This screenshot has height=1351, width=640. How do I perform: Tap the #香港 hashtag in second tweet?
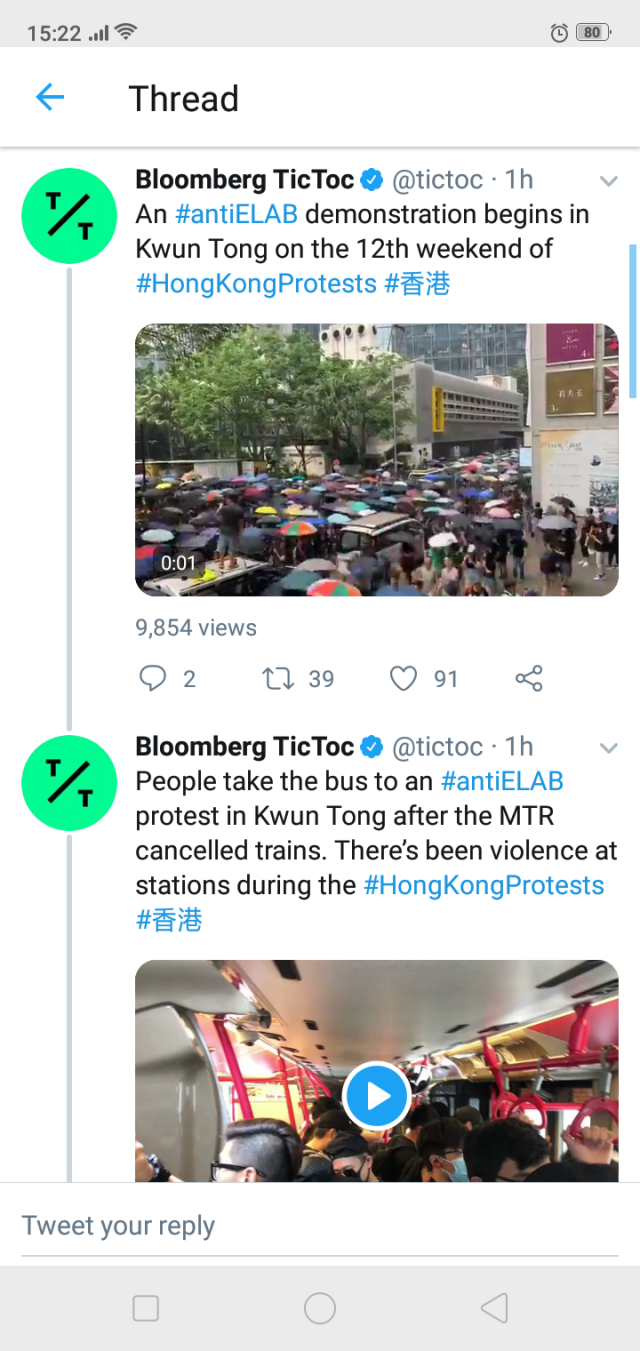pos(169,920)
